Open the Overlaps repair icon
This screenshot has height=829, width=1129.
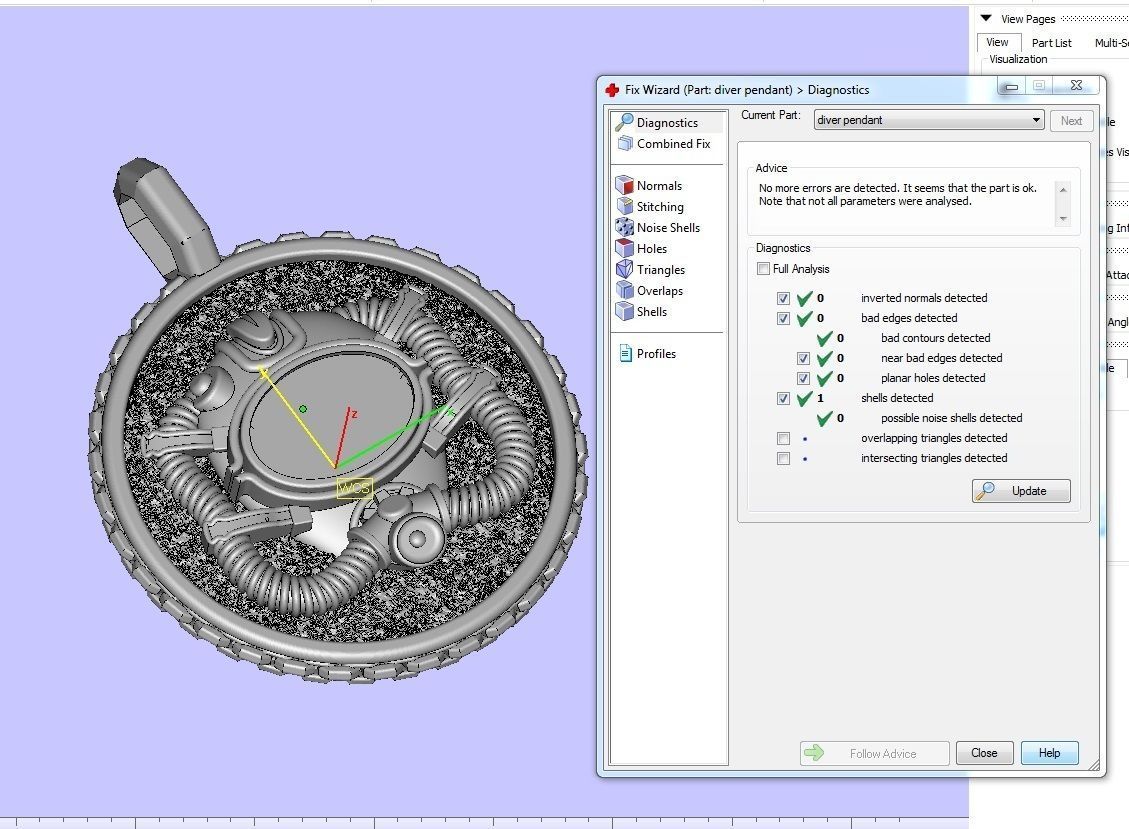click(624, 290)
